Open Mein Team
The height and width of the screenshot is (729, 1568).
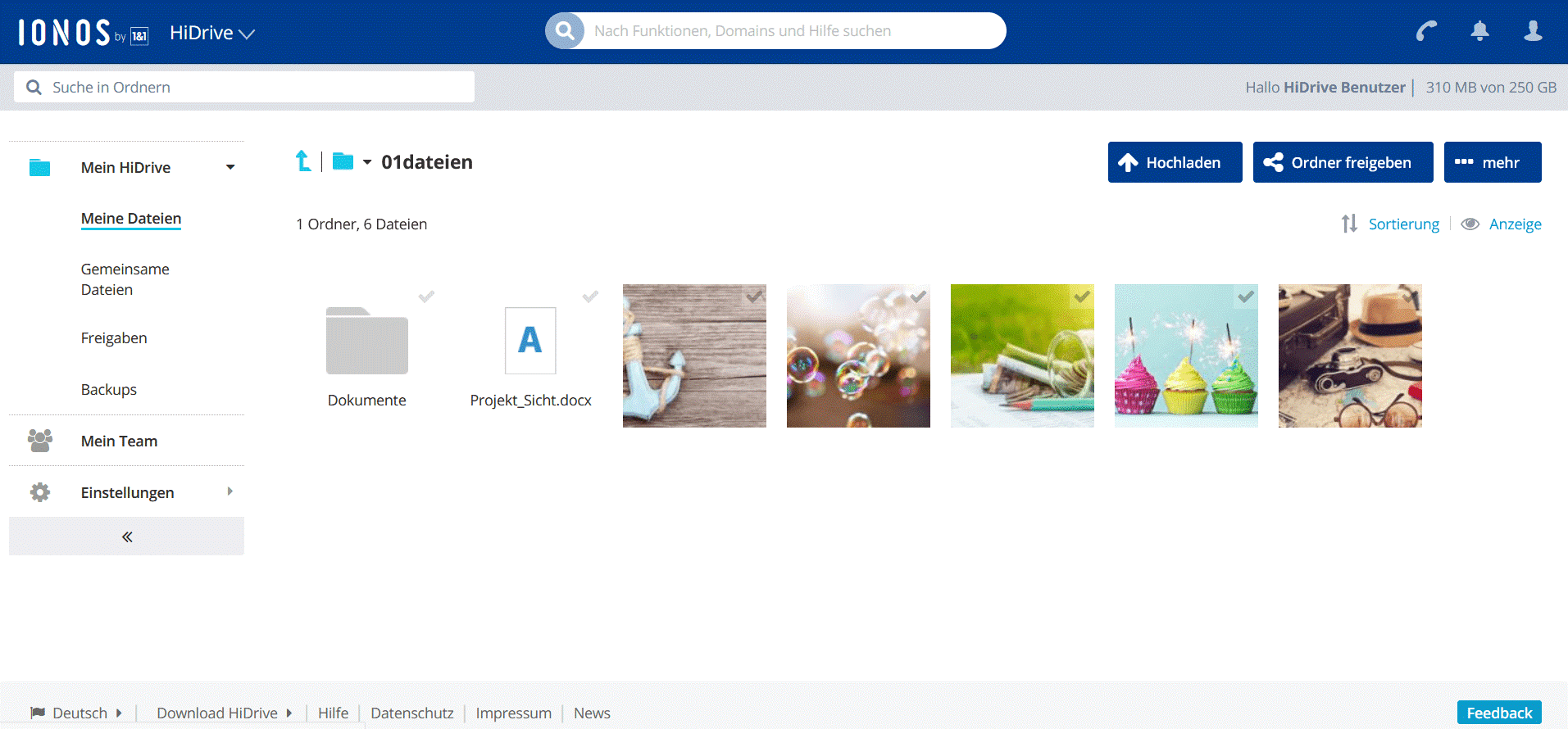coord(119,441)
